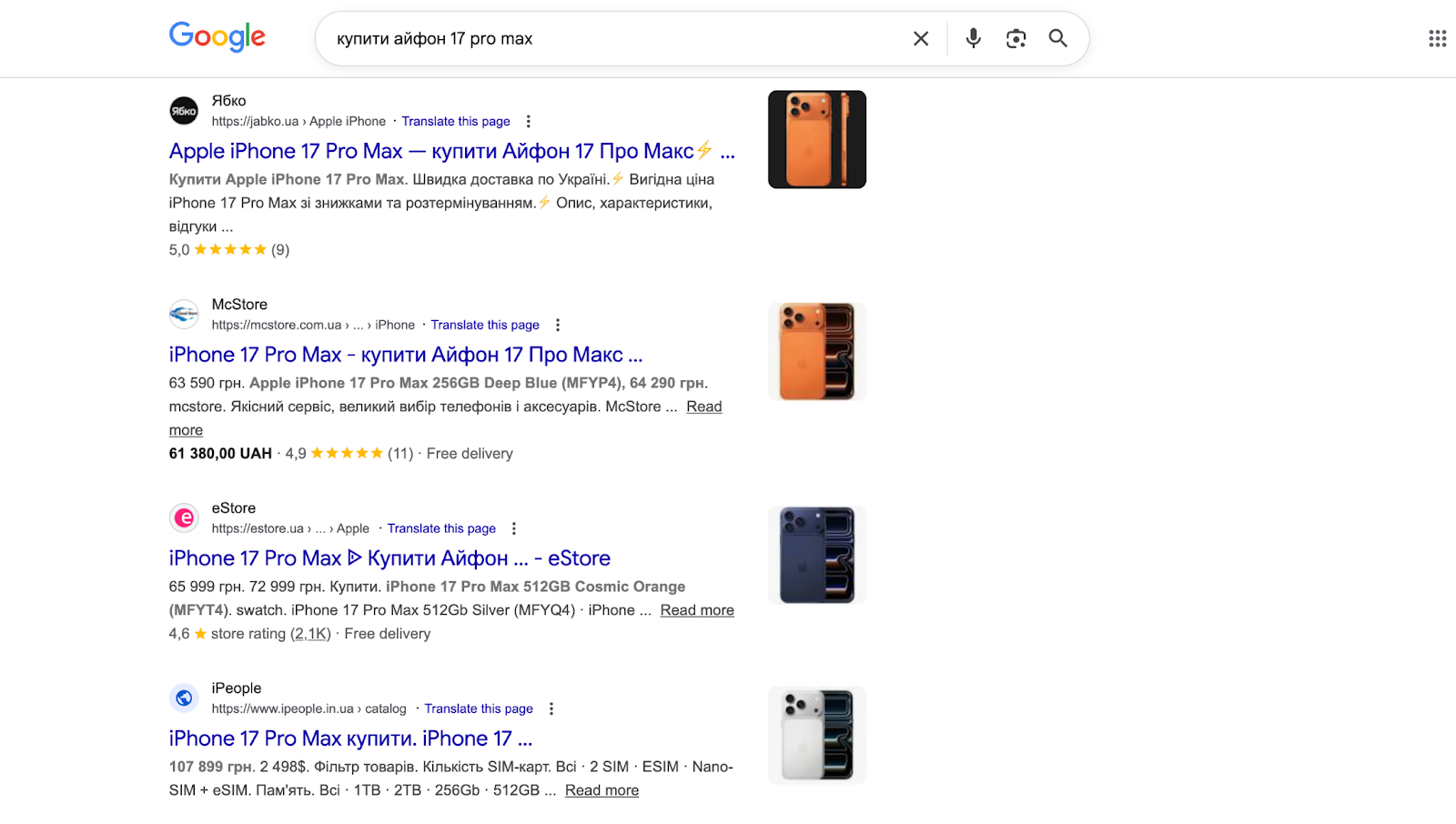Translate the jabko.ua page
This screenshot has height=824, width=1456.
pos(456,122)
